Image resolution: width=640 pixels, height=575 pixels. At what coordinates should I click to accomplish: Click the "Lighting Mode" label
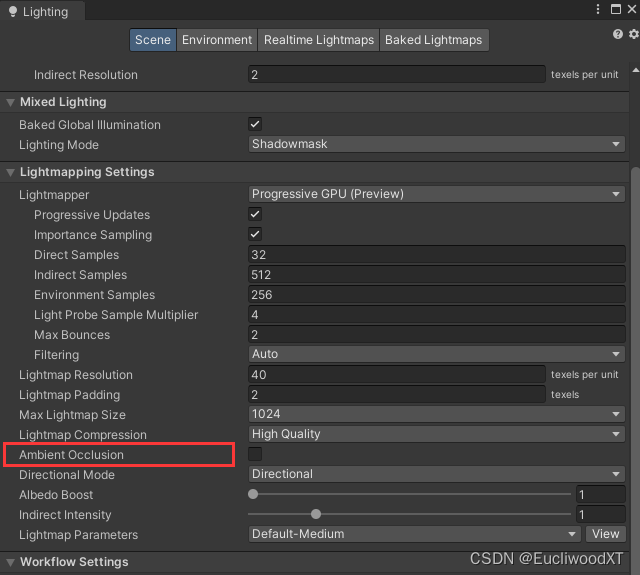tap(59, 145)
